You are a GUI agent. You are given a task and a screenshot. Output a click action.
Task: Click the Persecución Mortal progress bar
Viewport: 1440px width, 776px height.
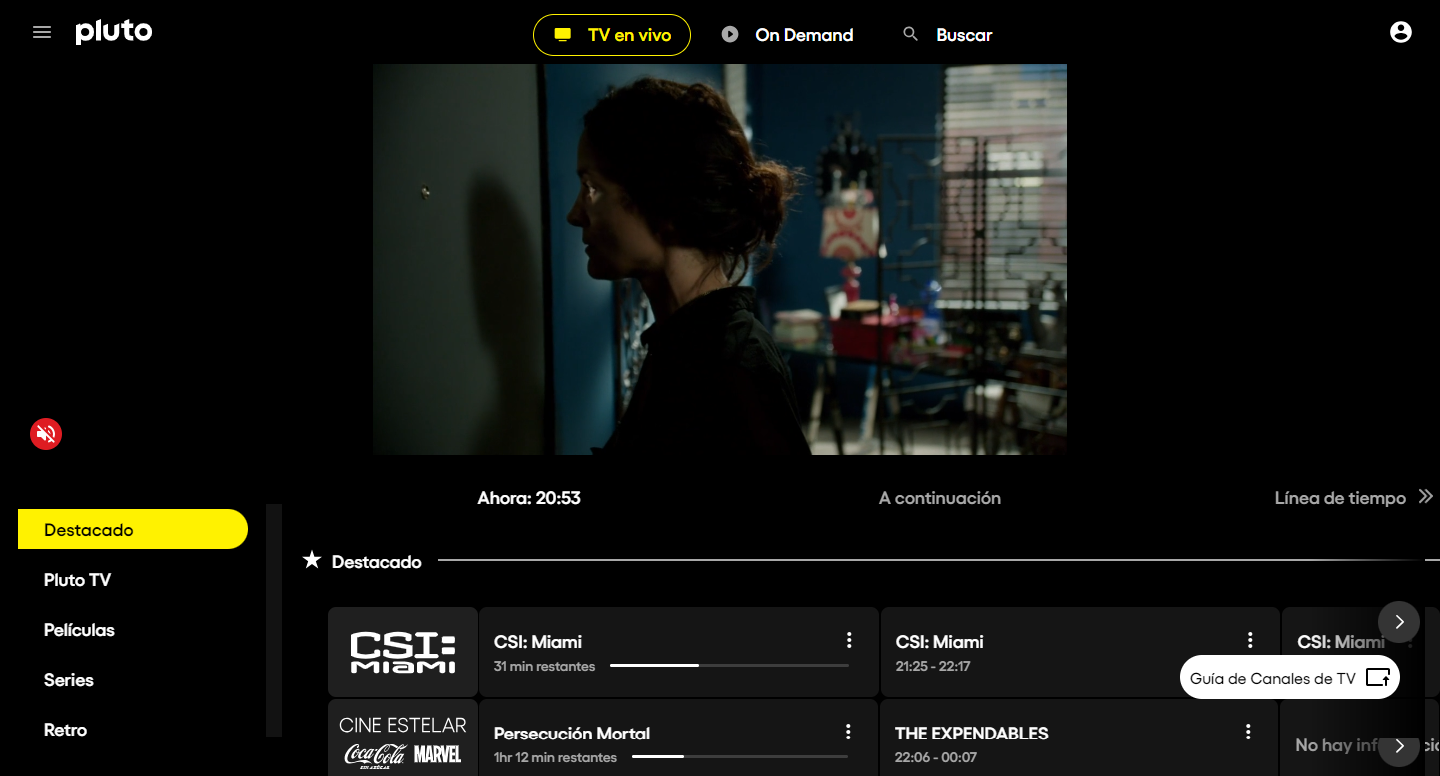[x=740, y=758]
